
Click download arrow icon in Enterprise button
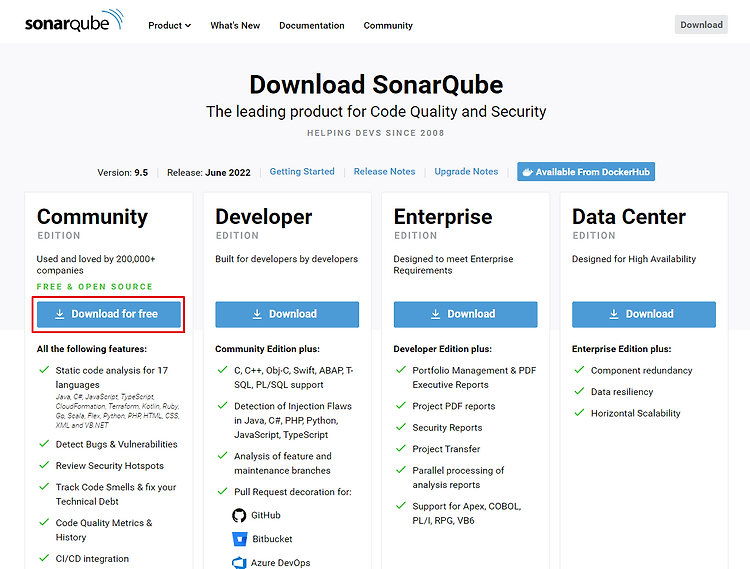pos(435,314)
